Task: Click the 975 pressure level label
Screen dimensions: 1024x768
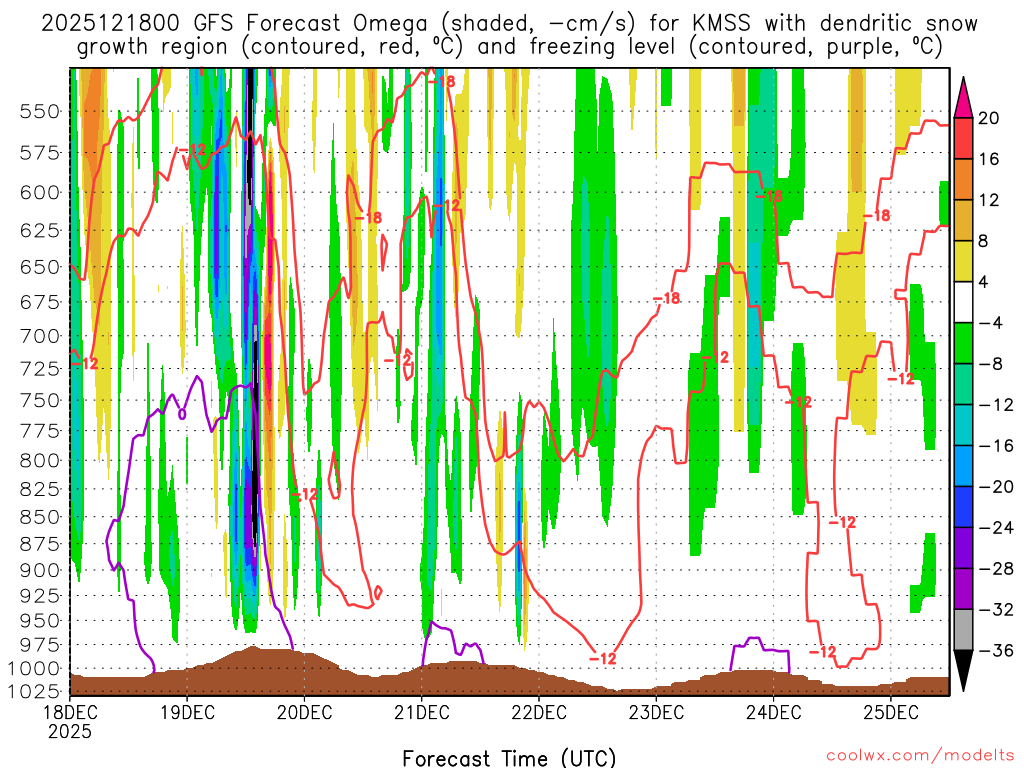Action: point(40,645)
